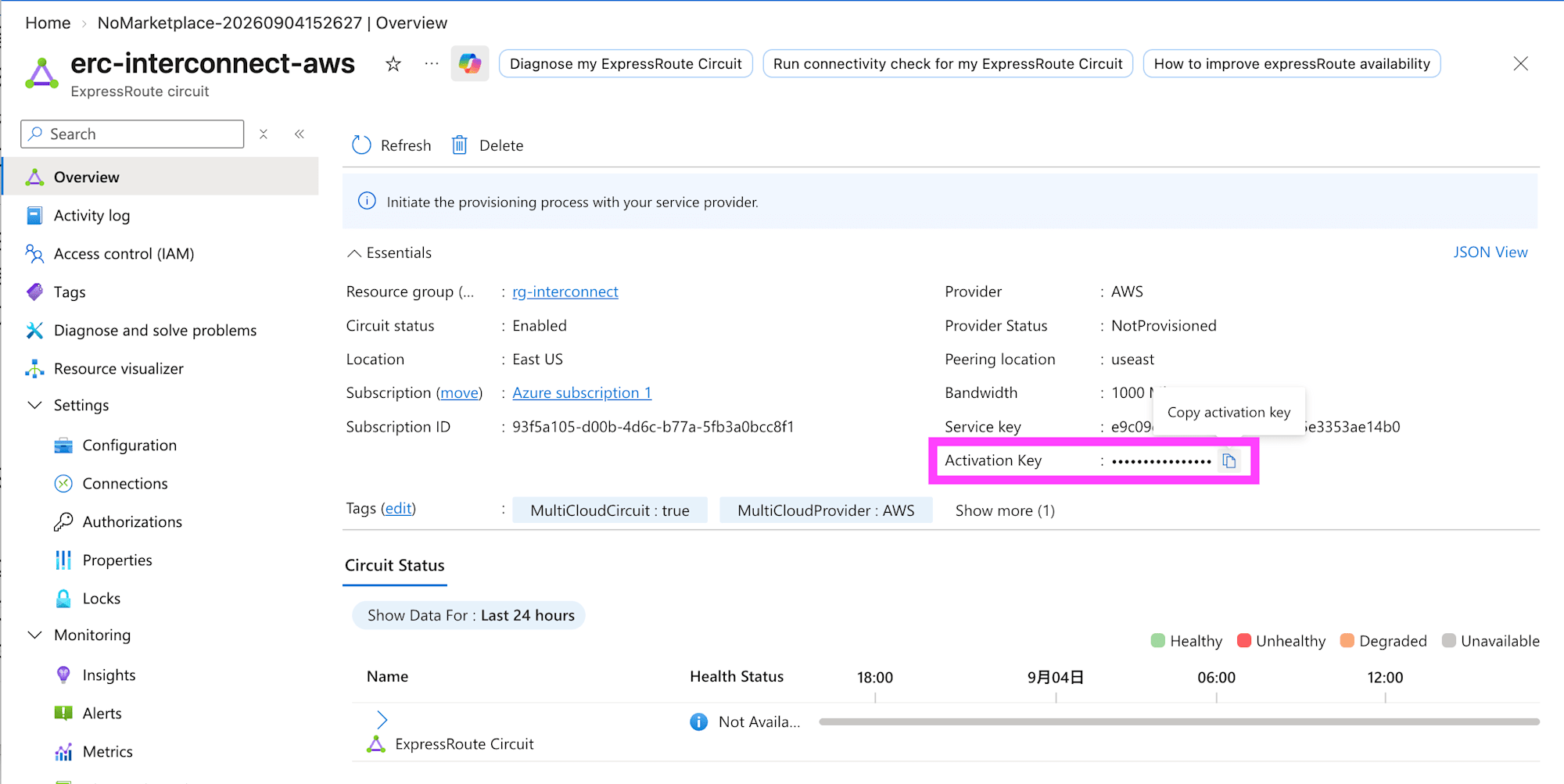Click the Delete button label
The image size is (1564, 784).
tap(501, 145)
